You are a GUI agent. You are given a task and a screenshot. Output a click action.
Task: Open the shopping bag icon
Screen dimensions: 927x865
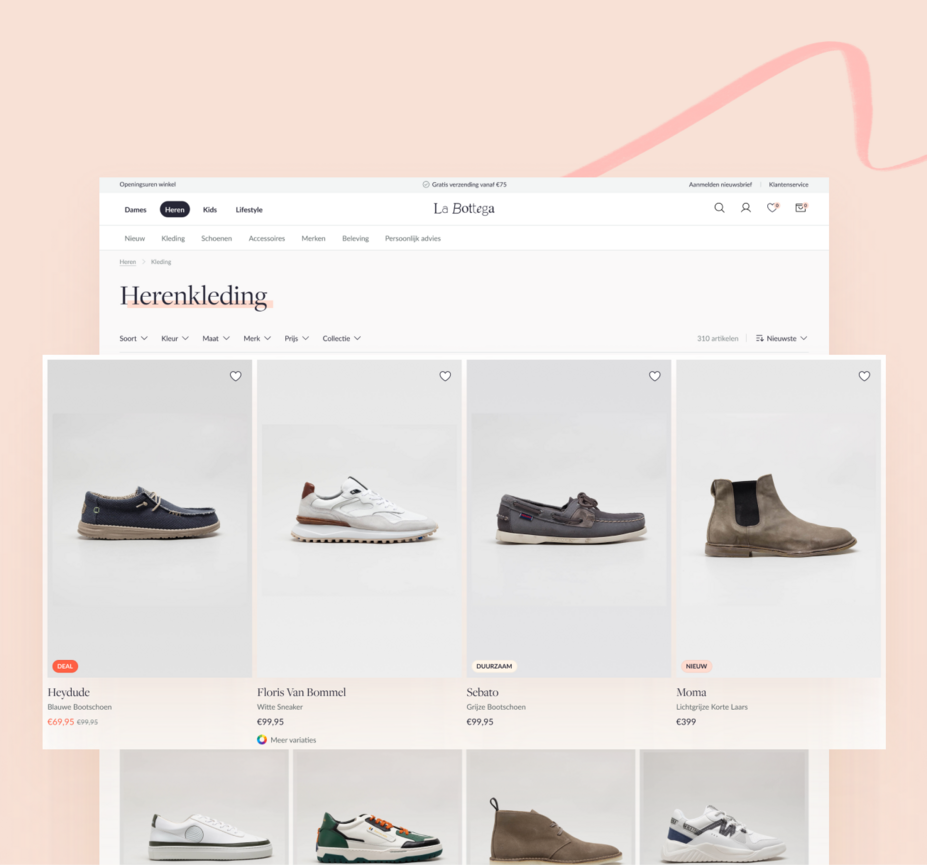pyautogui.click(x=800, y=208)
